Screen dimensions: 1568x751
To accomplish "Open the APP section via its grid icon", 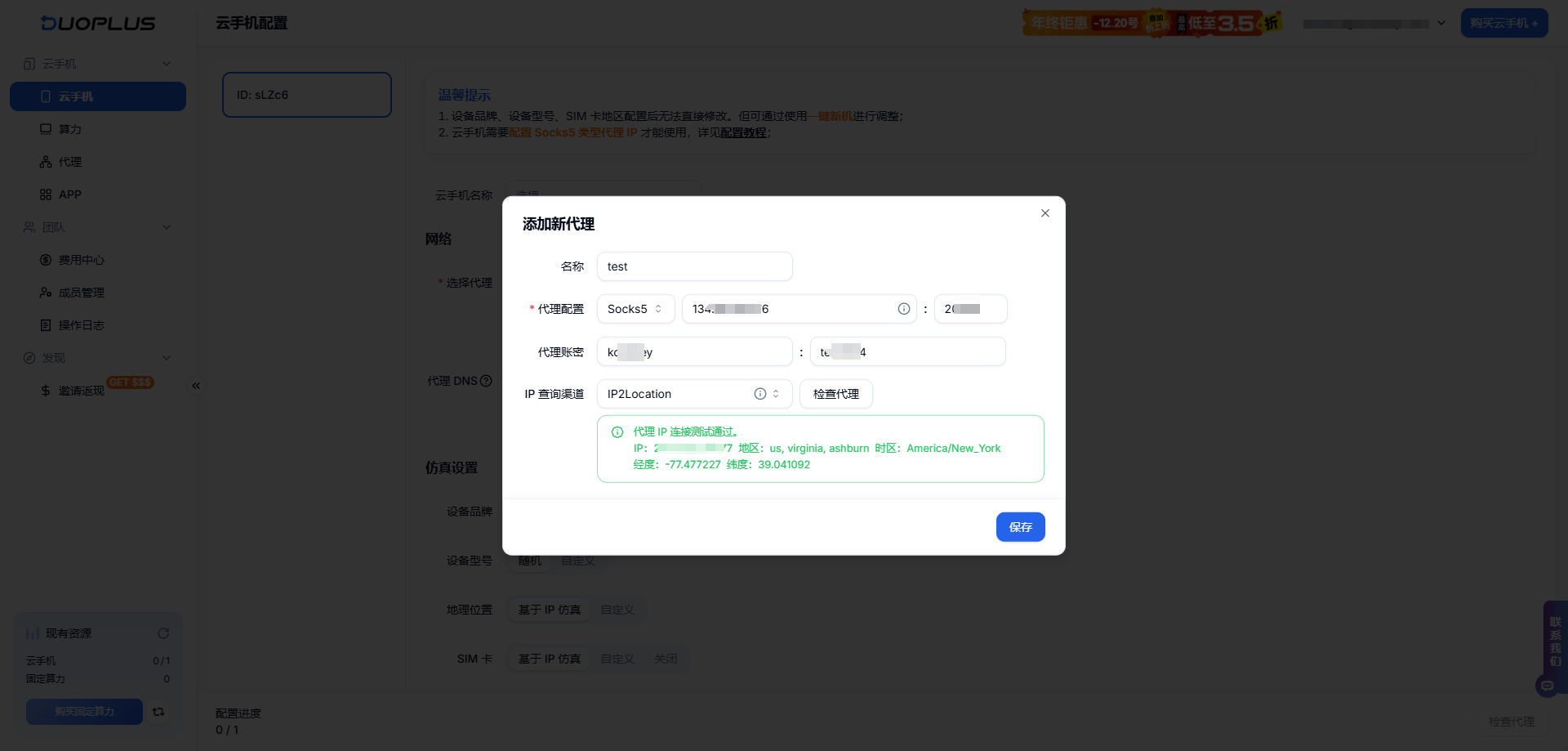I will [47, 194].
